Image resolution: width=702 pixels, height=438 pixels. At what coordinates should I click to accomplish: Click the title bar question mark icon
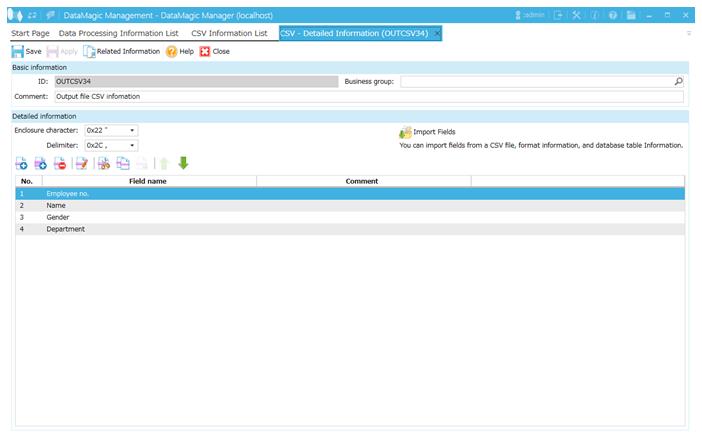[x=611, y=15]
